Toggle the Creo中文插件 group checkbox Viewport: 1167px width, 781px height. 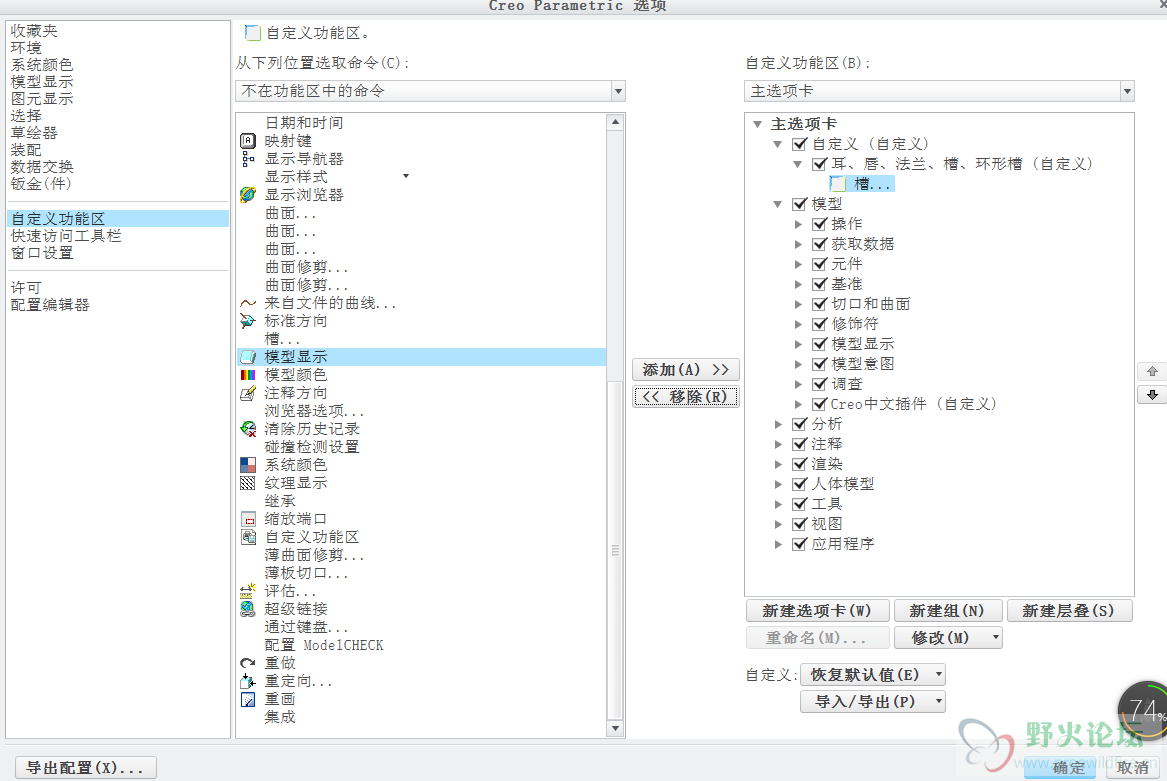tap(819, 404)
